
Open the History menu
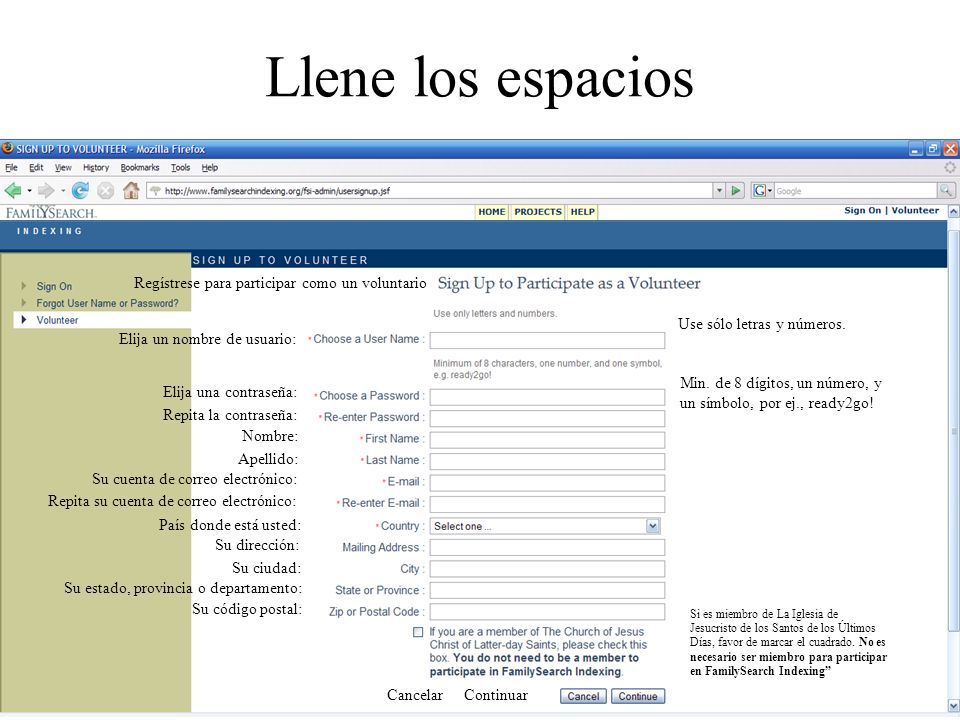pos(96,167)
